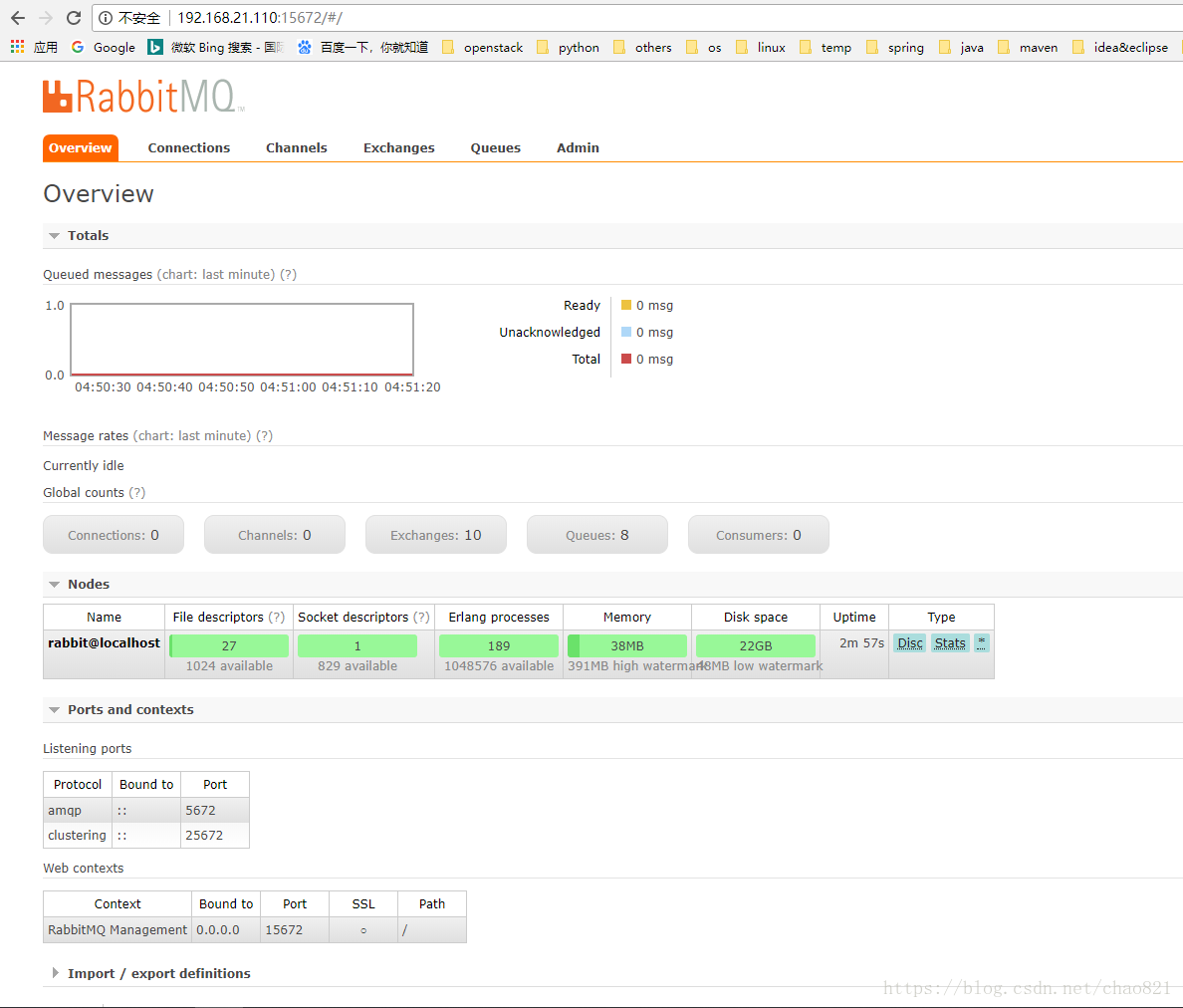Open the openstack bookmark folder
Screen dimensions: 1183x1008
tap(482, 47)
